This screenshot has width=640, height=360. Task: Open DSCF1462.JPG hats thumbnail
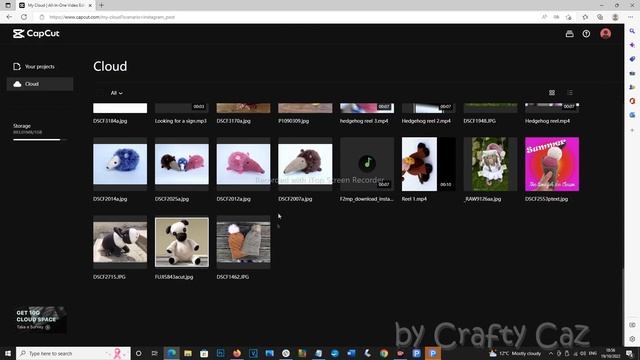[x=243, y=242]
